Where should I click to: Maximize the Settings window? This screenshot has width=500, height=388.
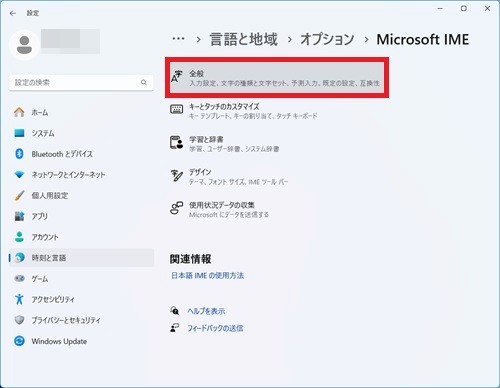(464, 9)
